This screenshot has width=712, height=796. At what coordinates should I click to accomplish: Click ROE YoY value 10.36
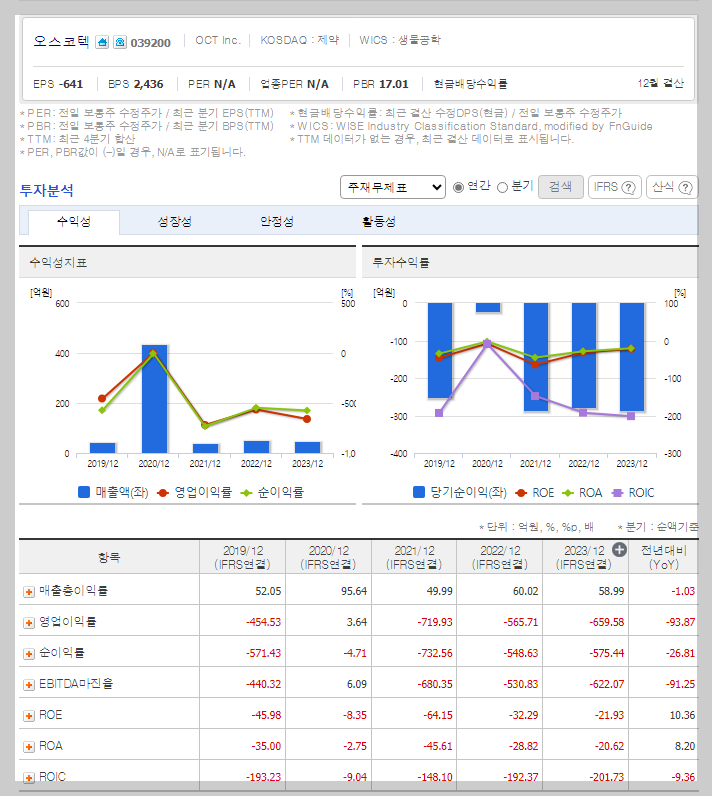[x=683, y=715]
